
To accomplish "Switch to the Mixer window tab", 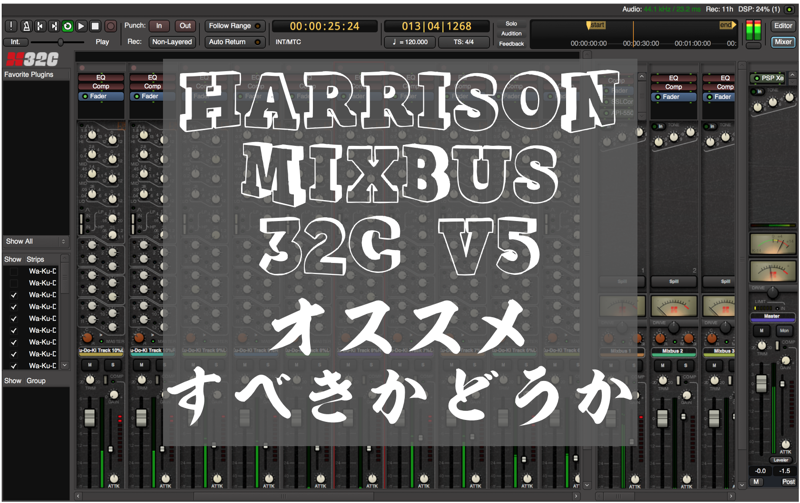I will click(783, 42).
